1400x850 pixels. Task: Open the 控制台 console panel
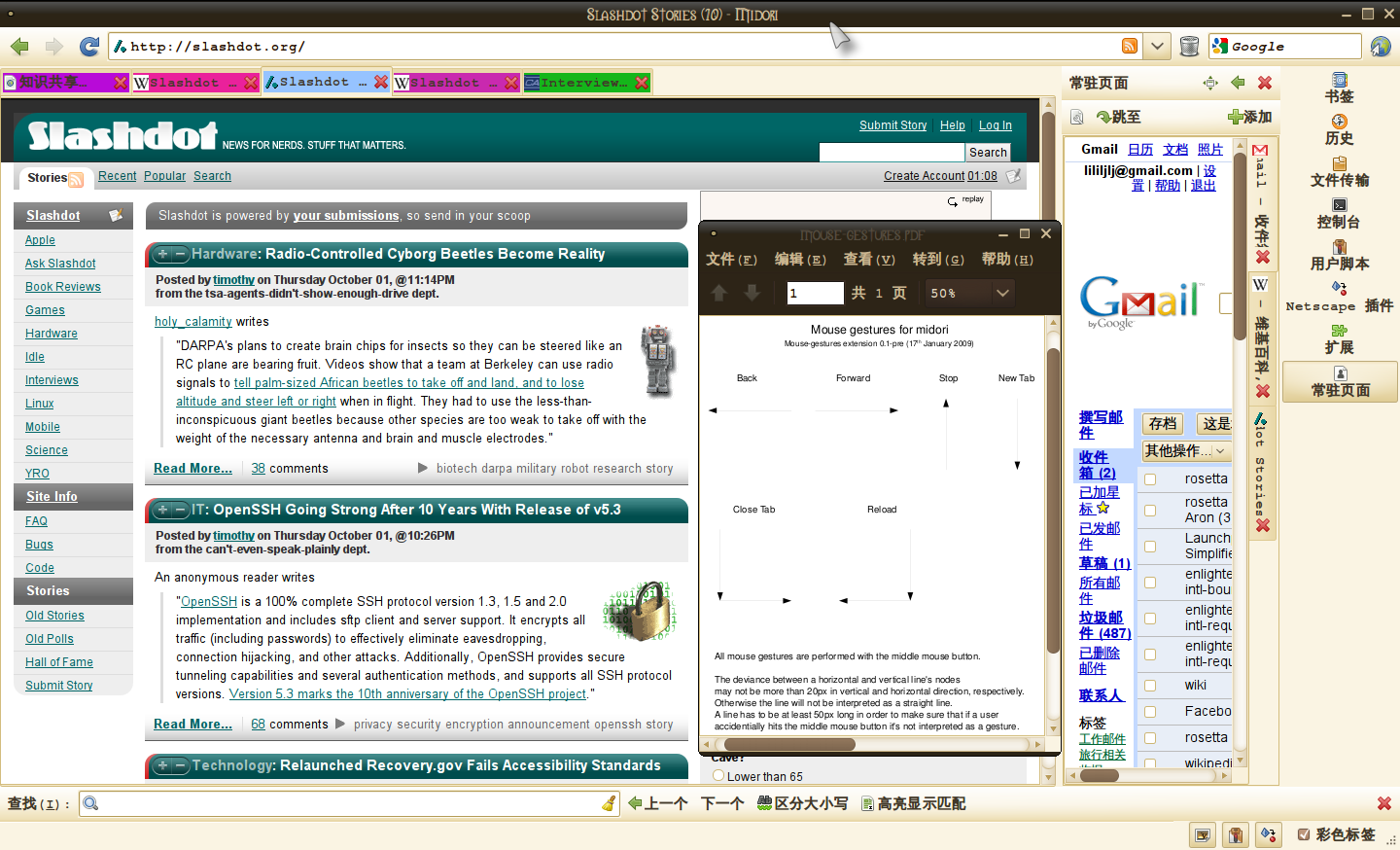point(1339,214)
